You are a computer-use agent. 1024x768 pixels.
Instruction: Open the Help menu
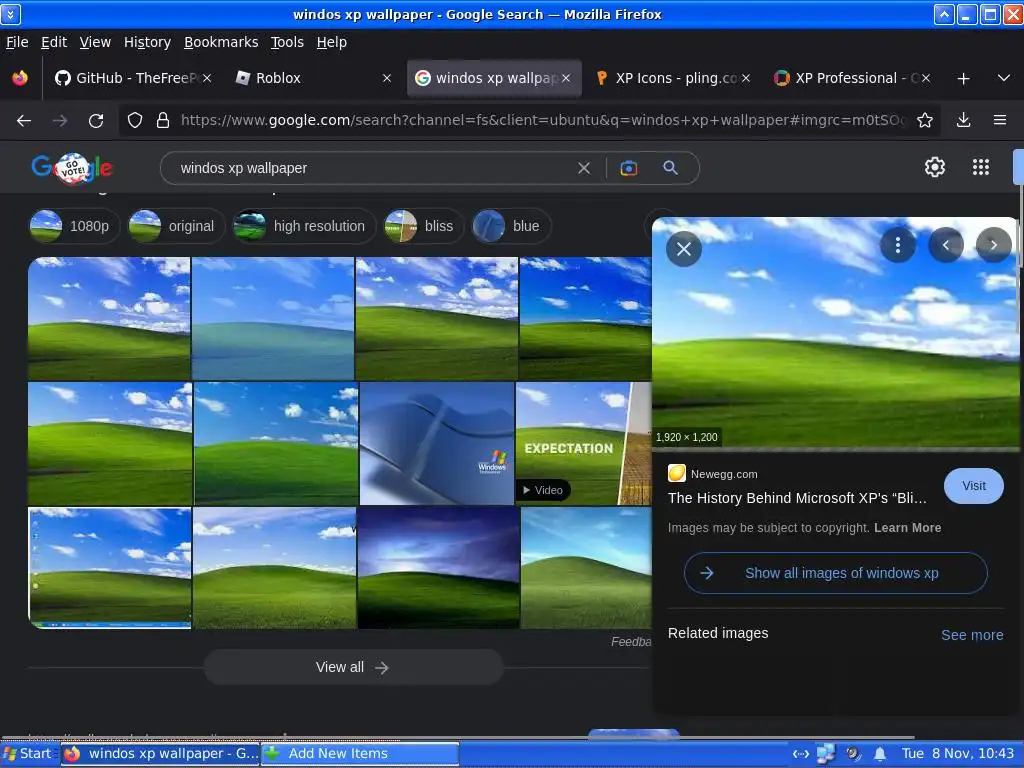point(331,42)
